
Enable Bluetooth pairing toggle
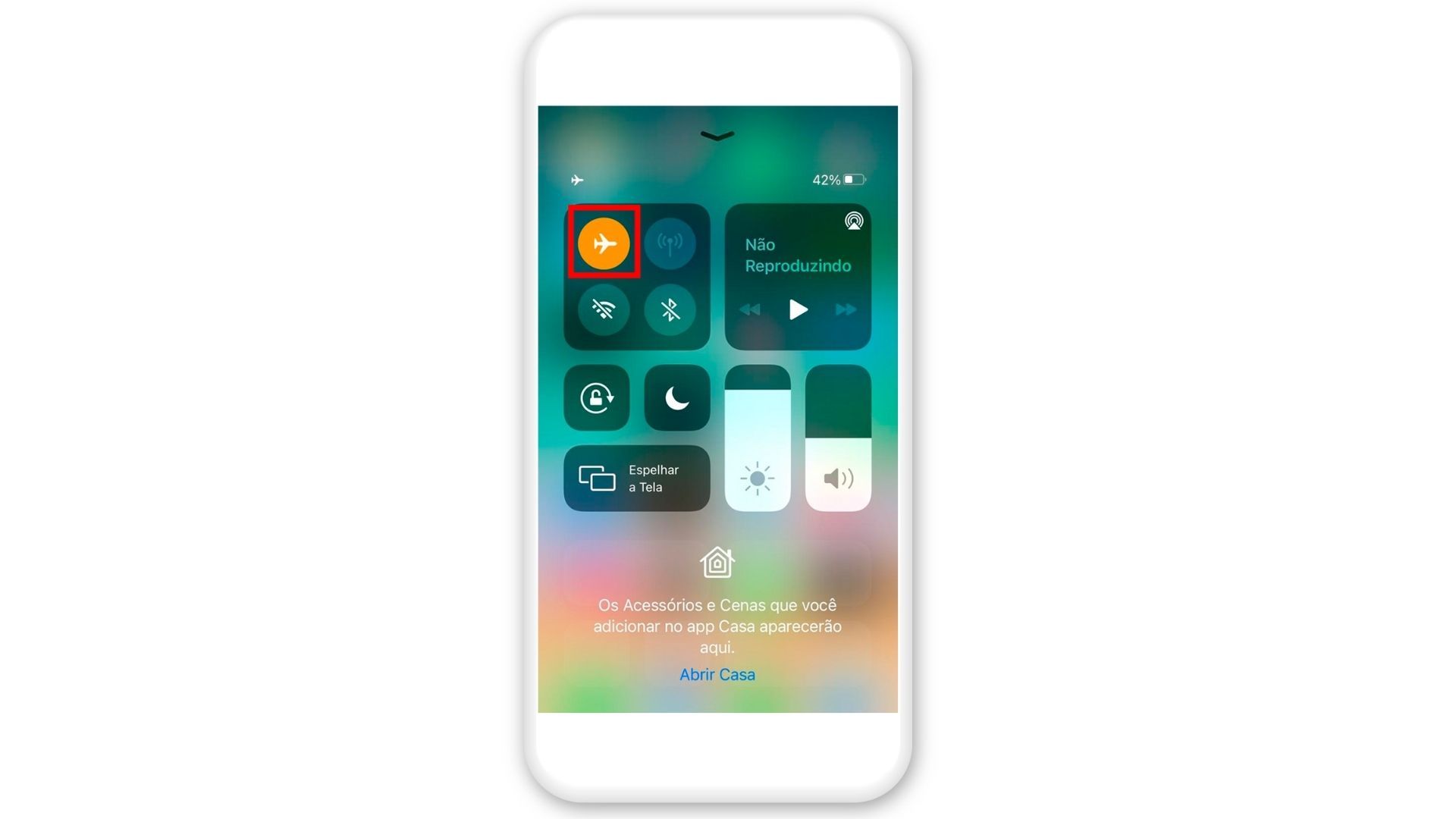click(669, 308)
